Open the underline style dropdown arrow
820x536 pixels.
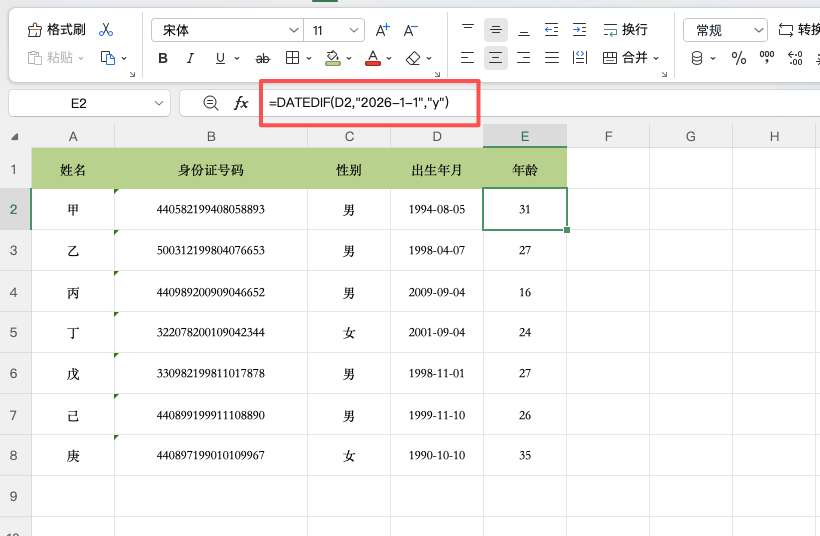click(x=237, y=59)
